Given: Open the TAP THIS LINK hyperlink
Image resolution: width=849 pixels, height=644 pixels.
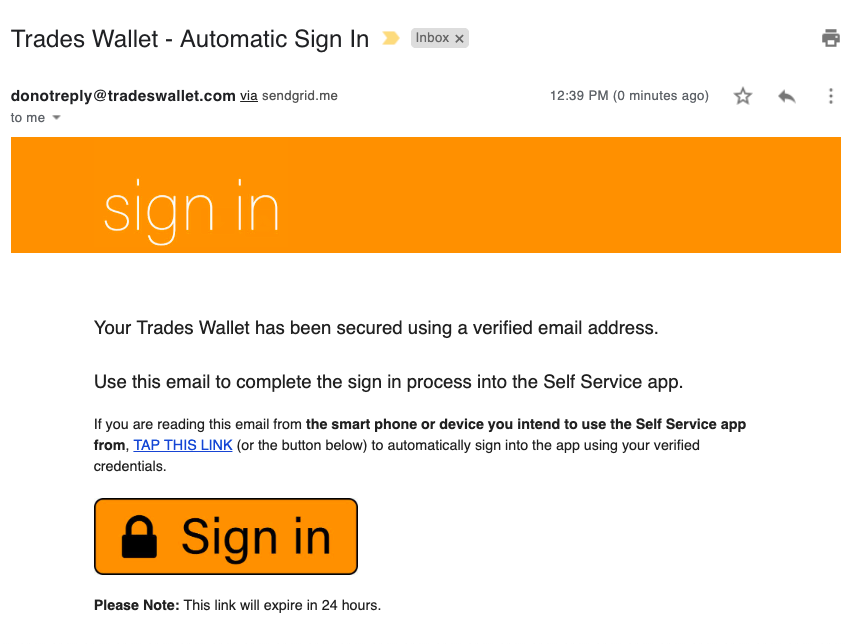Looking at the screenshot, I should (x=183, y=445).
